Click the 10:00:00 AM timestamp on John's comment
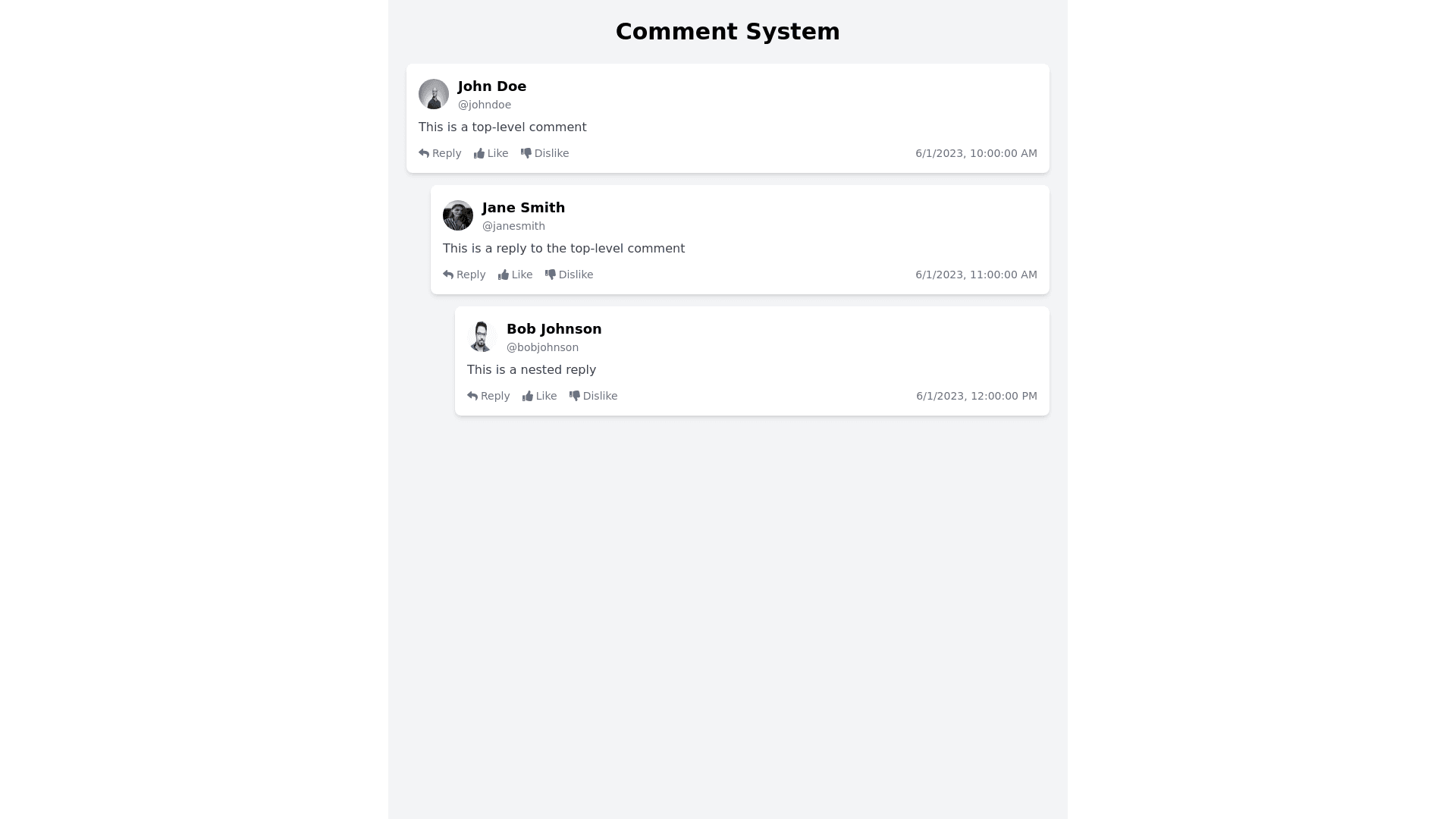The height and width of the screenshot is (819, 1456). click(976, 153)
